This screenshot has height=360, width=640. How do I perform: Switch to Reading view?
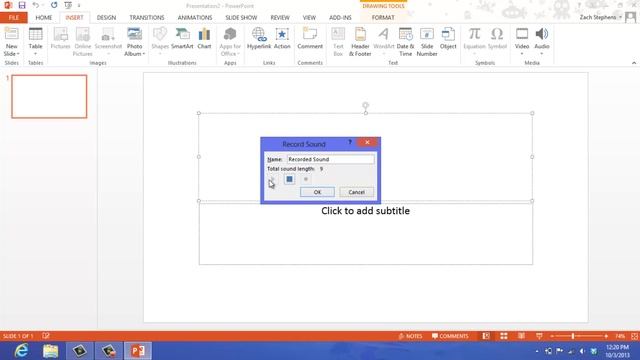pyautogui.click(x=521, y=336)
